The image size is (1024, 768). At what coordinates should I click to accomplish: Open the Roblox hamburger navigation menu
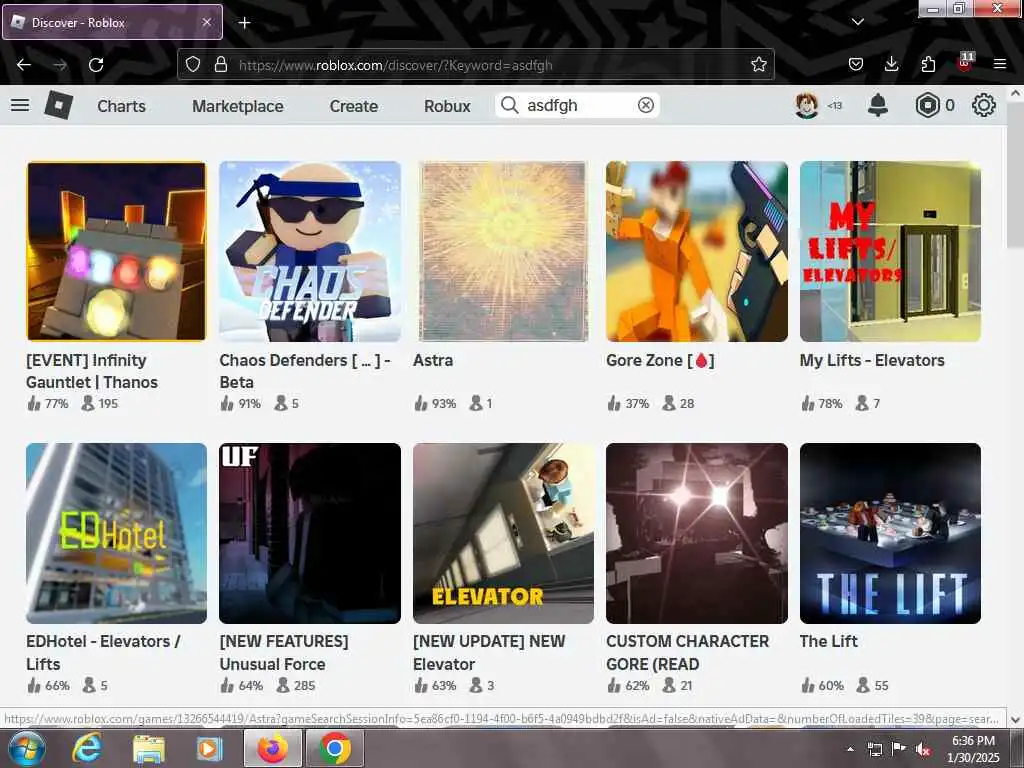click(x=20, y=105)
